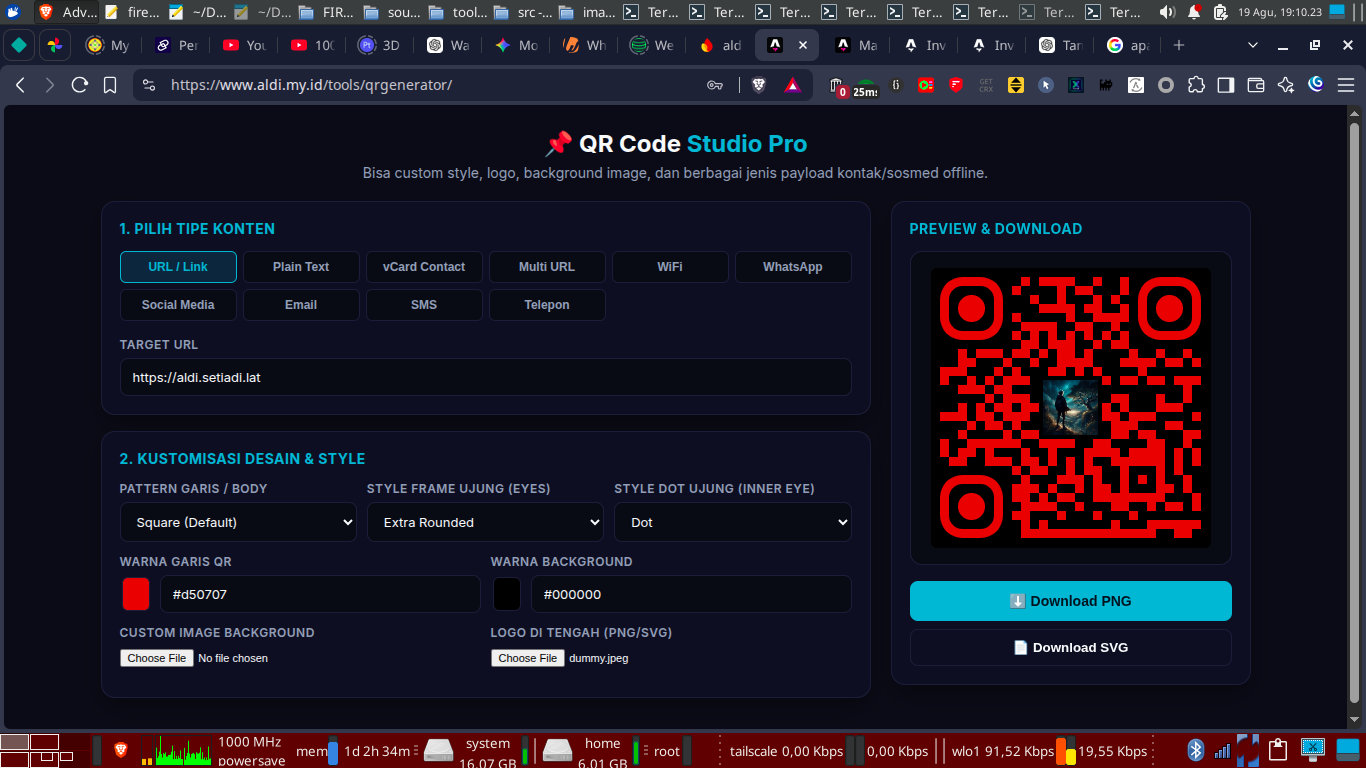The width and height of the screenshot is (1366, 768).
Task: Reload the page with the refresh icon
Action: (80, 85)
